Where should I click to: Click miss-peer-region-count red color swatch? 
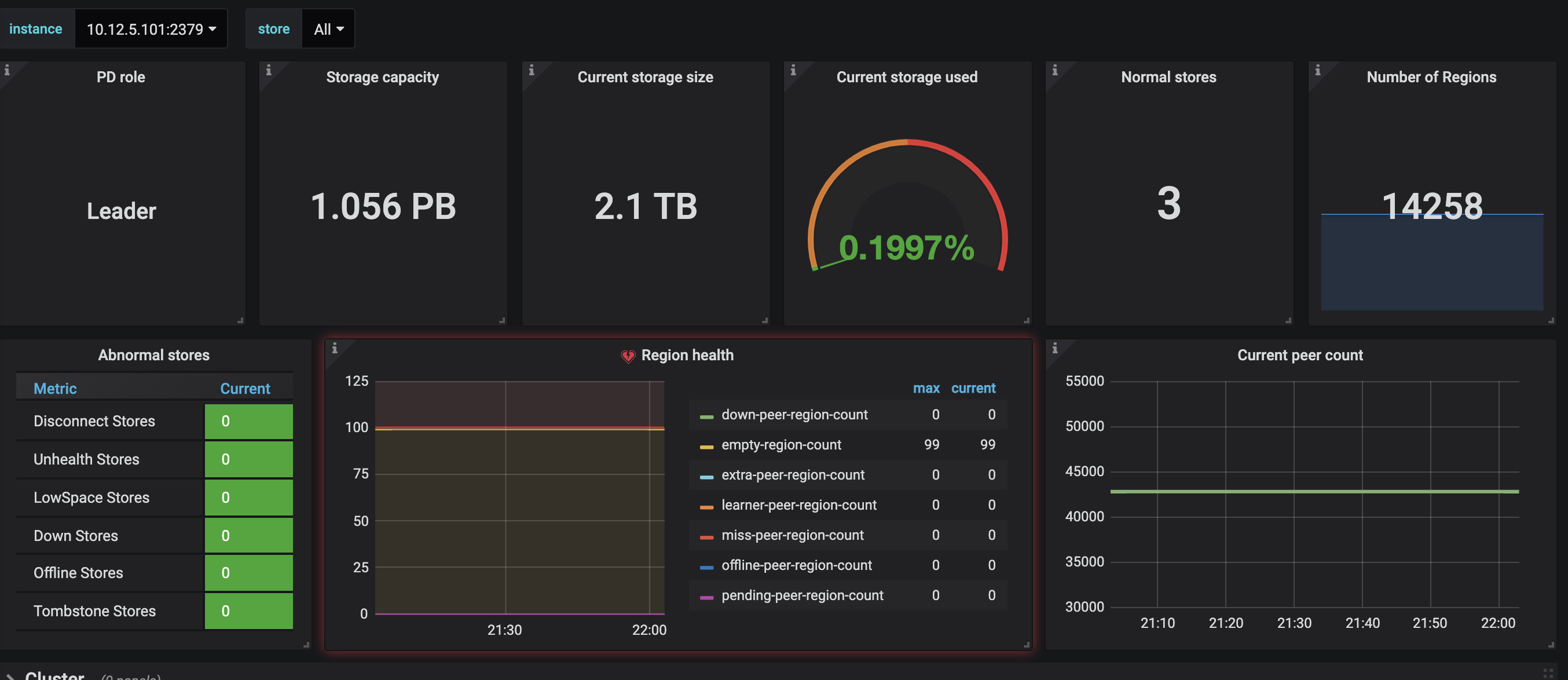(706, 537)
